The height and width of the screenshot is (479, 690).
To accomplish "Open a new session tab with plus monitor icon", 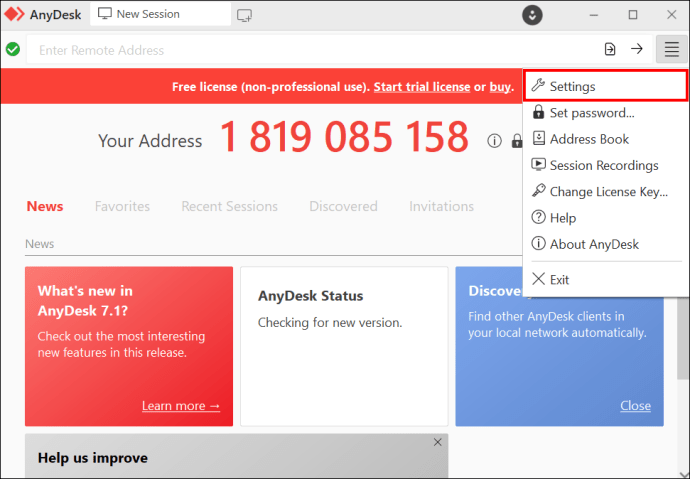I will coord(244,15).
